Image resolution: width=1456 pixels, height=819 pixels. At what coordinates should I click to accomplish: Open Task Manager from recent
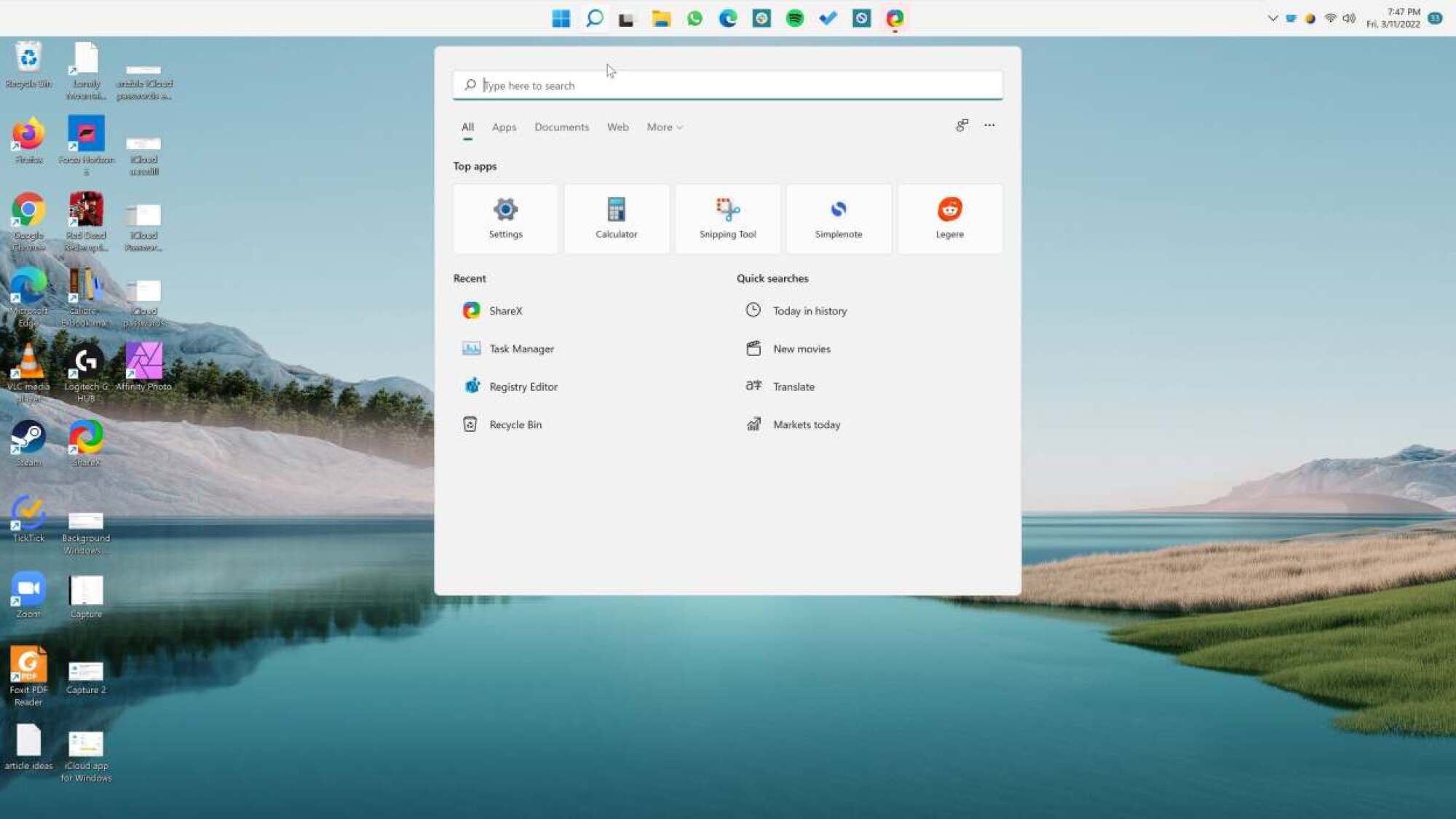click(521, 348)
